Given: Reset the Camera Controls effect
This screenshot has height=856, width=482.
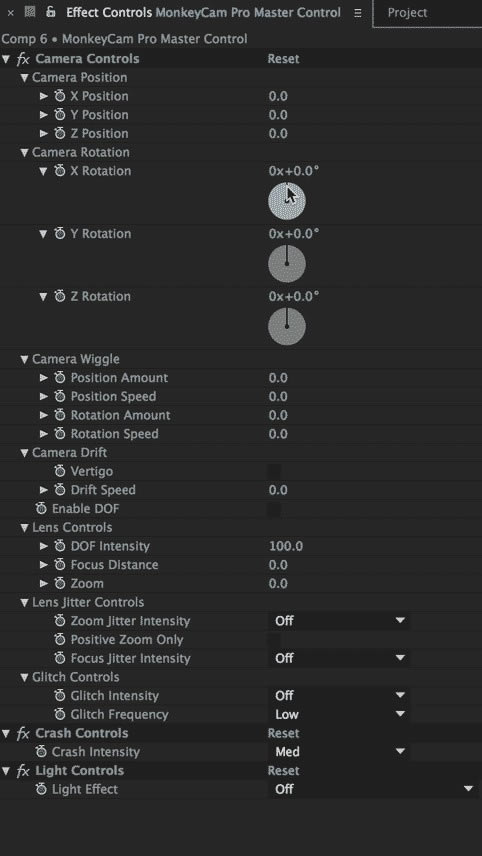Looking at the screenshot, I should point(283,59).
